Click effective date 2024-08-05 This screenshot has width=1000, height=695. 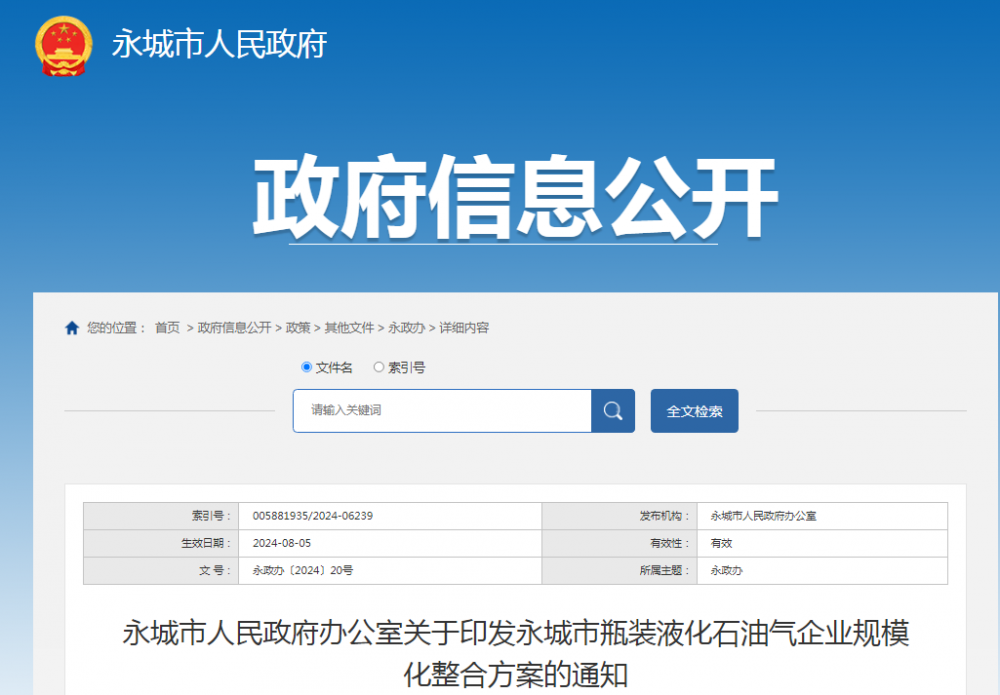[x=282, y=543]
